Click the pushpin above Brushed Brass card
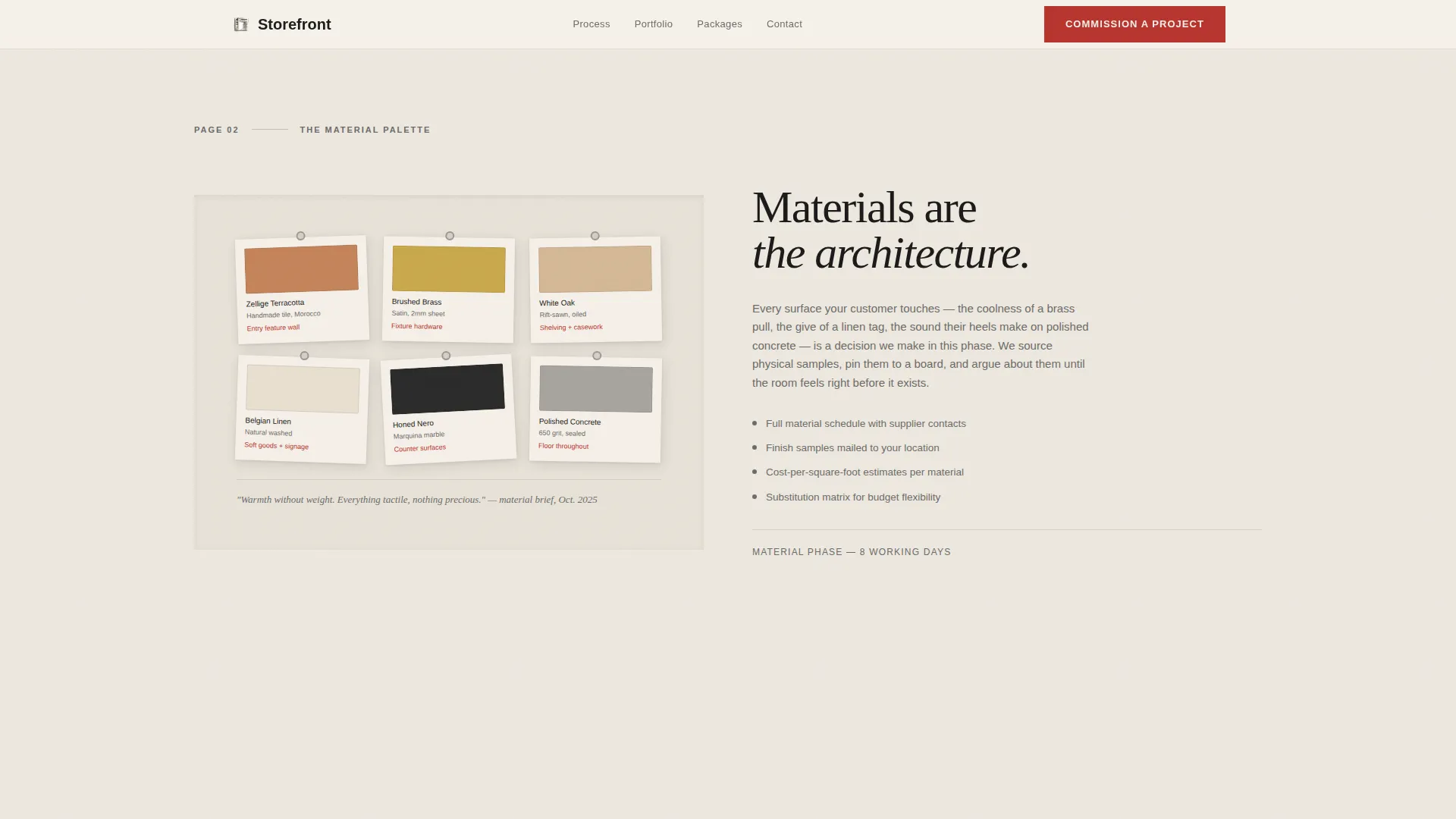The height and width of the screenshot is (819, 1456). [450, 236]
